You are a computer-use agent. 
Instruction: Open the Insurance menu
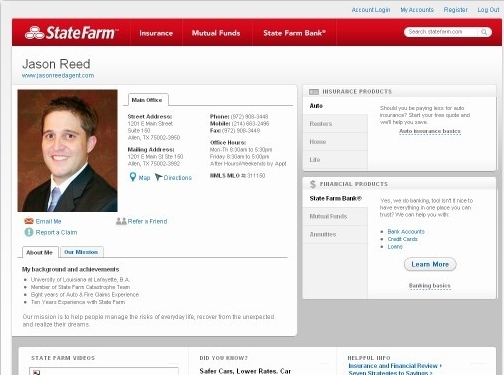tap(156, 33)
